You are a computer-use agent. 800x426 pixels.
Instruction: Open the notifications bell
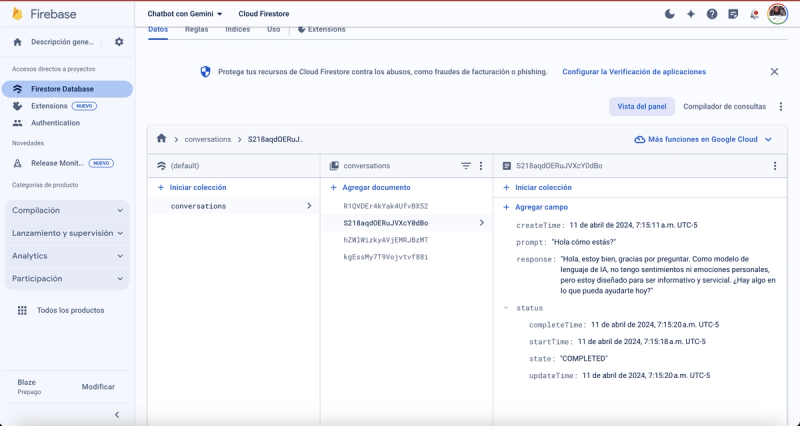pos(754,14)
